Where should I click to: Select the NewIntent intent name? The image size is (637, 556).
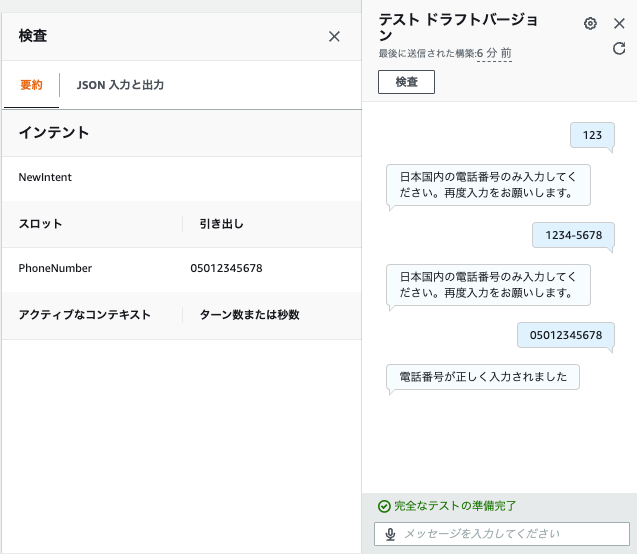click(x=45, y=177)
